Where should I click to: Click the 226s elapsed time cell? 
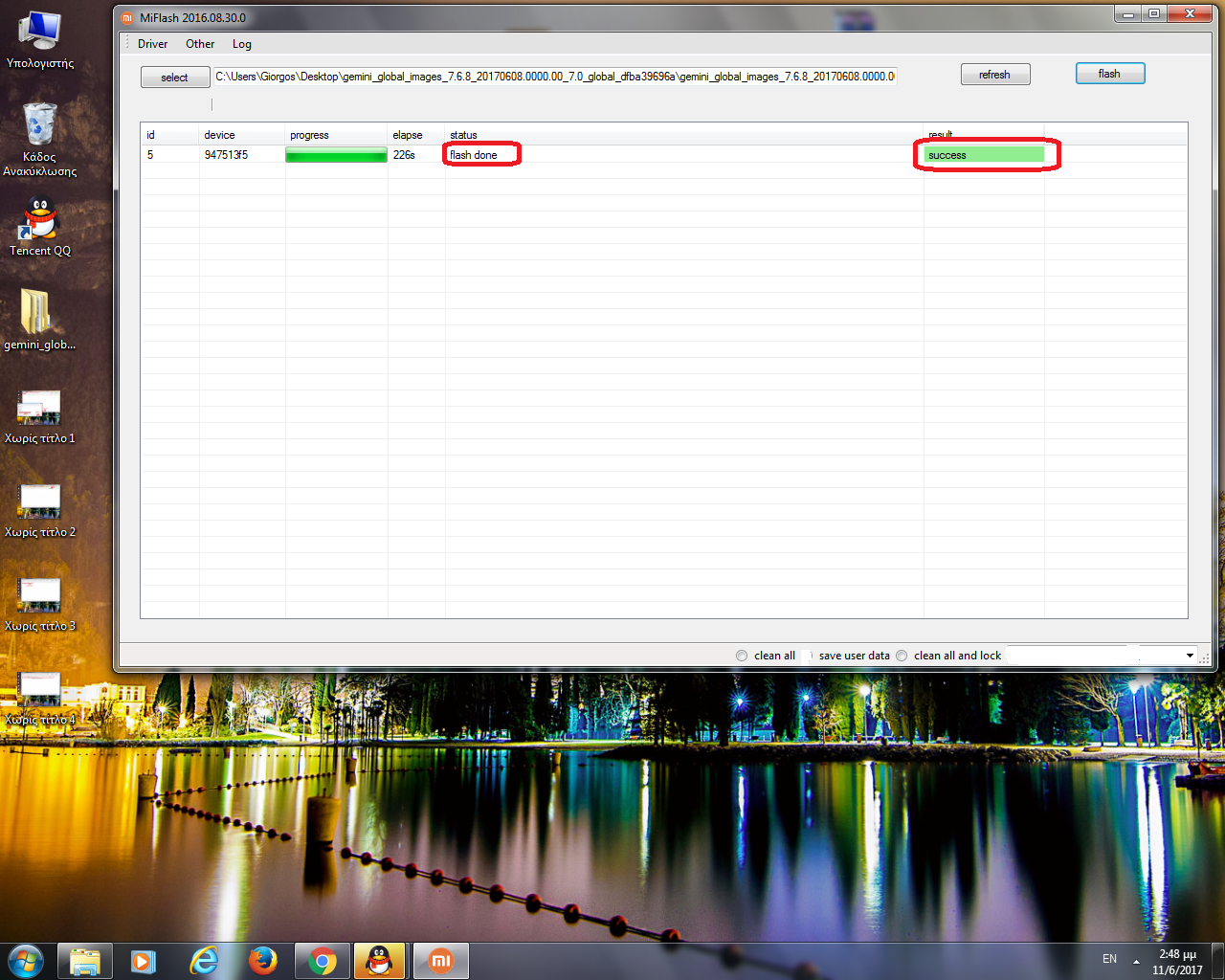[416, 155]
